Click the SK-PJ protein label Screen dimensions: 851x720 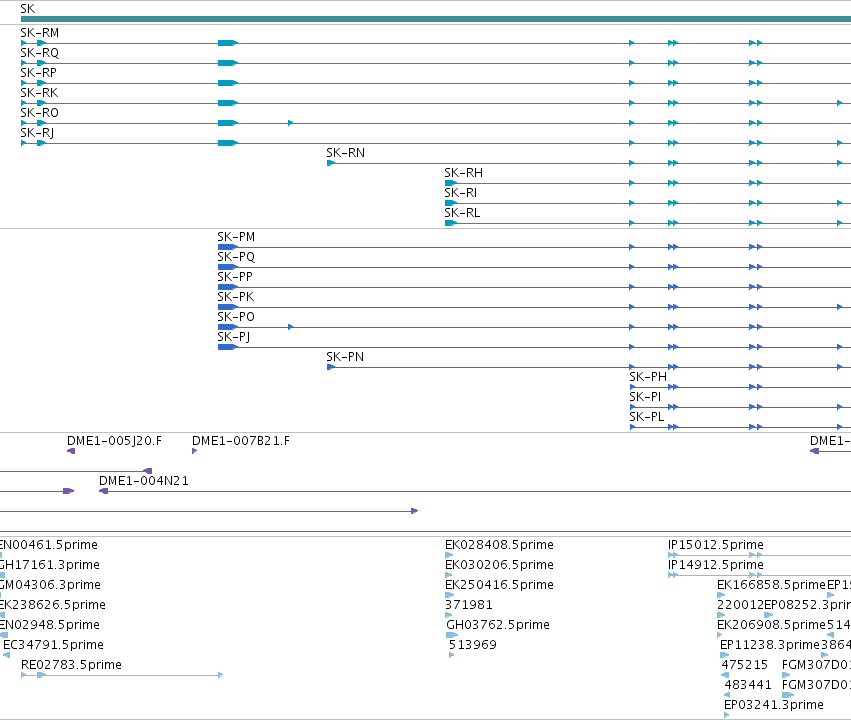coord(234,337)
